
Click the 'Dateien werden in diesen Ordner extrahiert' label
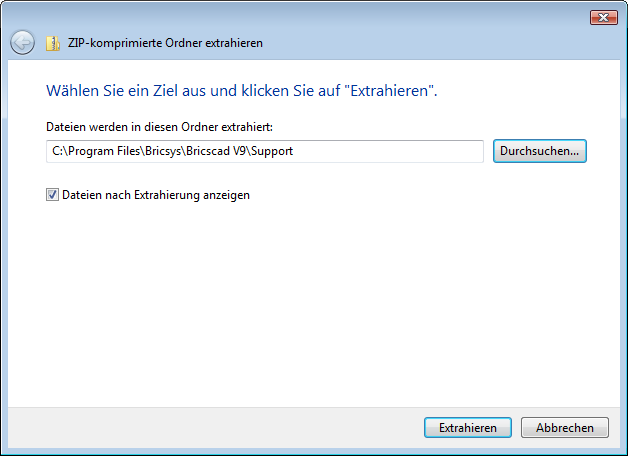point(159,127)
